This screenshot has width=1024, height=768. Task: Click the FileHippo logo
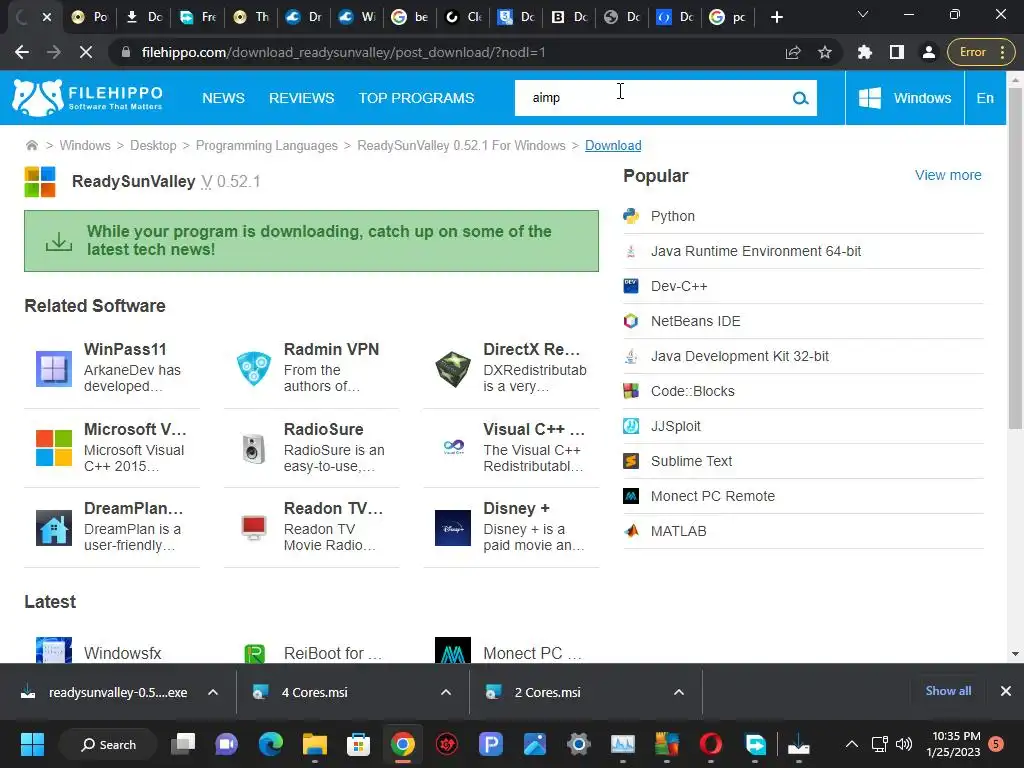coord(88,98)
